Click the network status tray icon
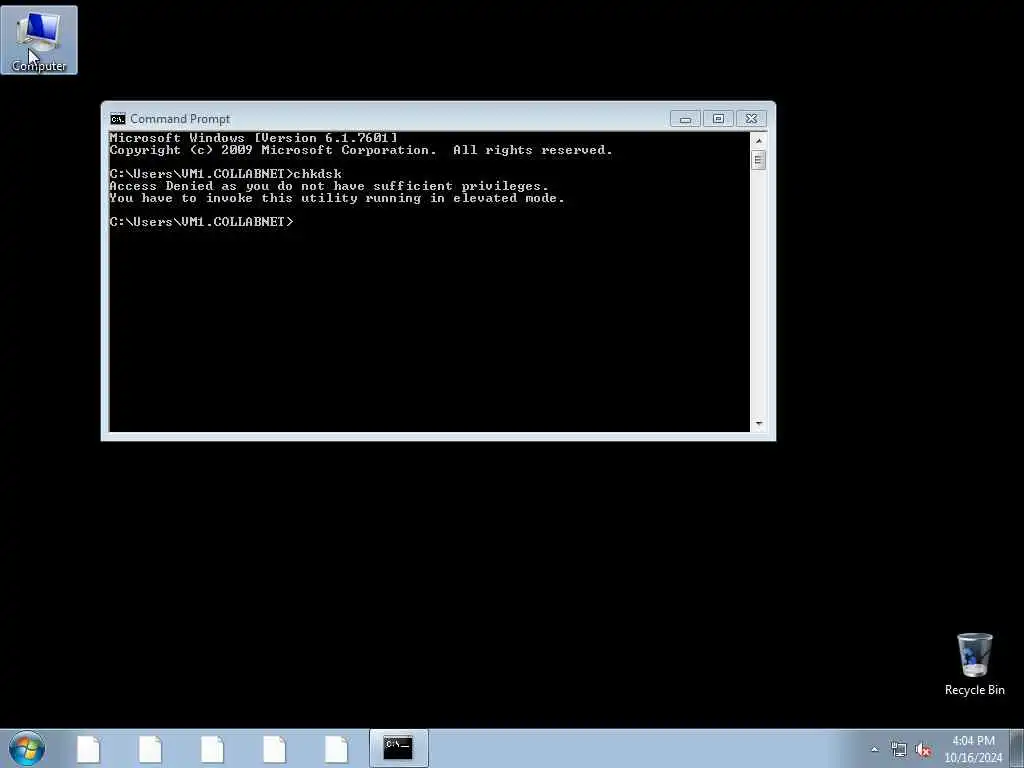Image resolution: width=1024 pixels, height=768 pixels. (899, 750)
